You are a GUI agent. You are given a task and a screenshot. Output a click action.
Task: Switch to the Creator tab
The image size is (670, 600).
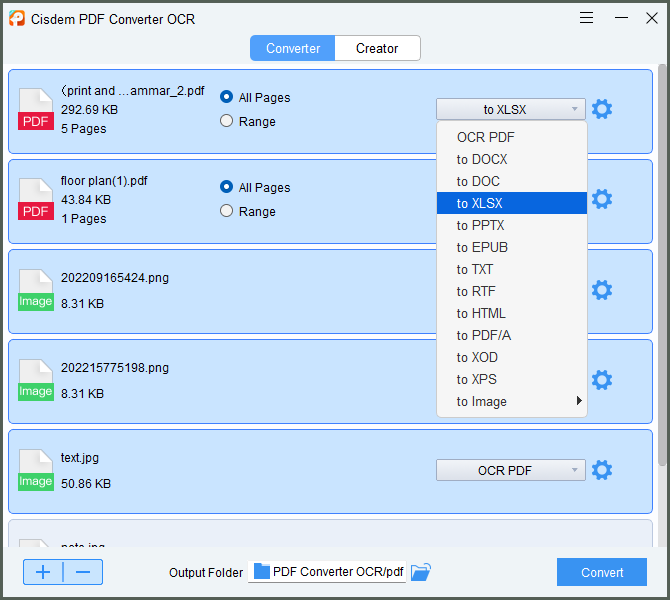[377, 48]
